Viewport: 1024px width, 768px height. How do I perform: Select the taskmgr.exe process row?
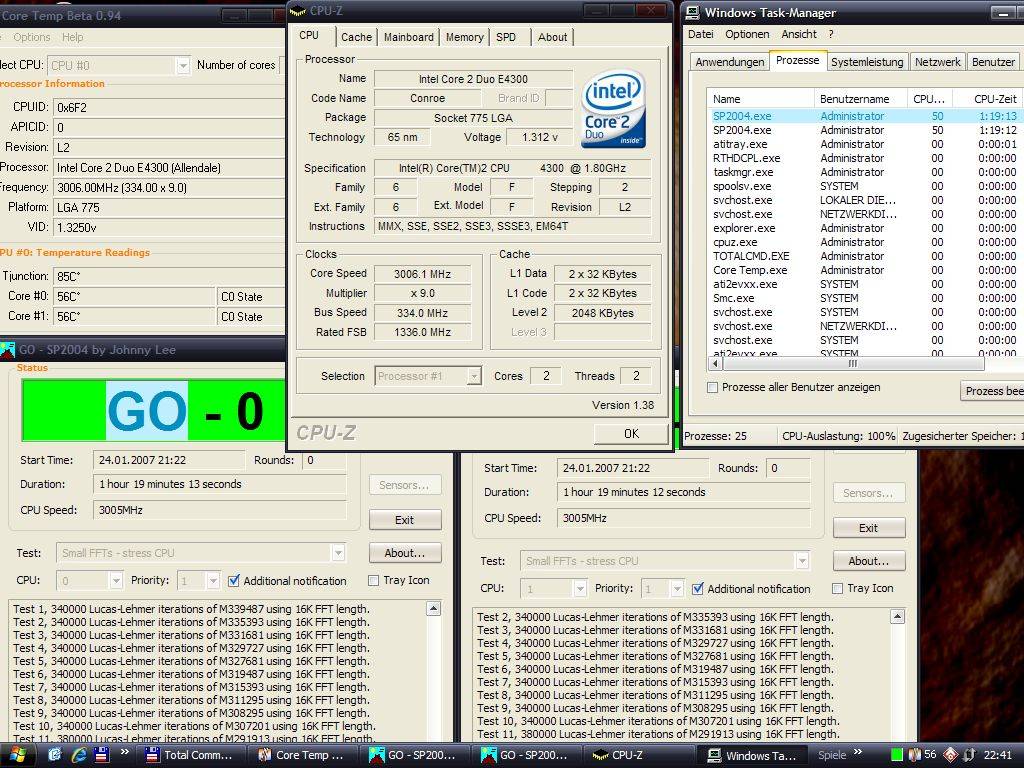pyautogui.click(x=865, y=172)
